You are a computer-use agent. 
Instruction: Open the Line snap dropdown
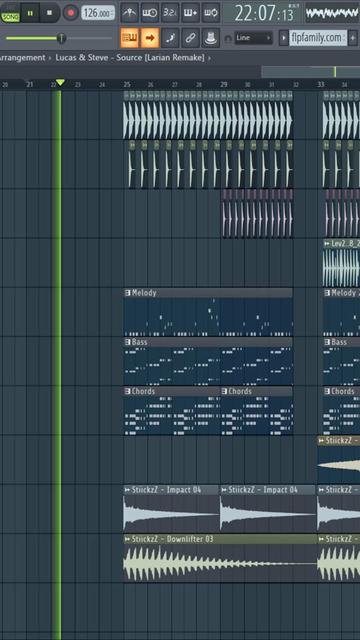click(x=253, y=38)
